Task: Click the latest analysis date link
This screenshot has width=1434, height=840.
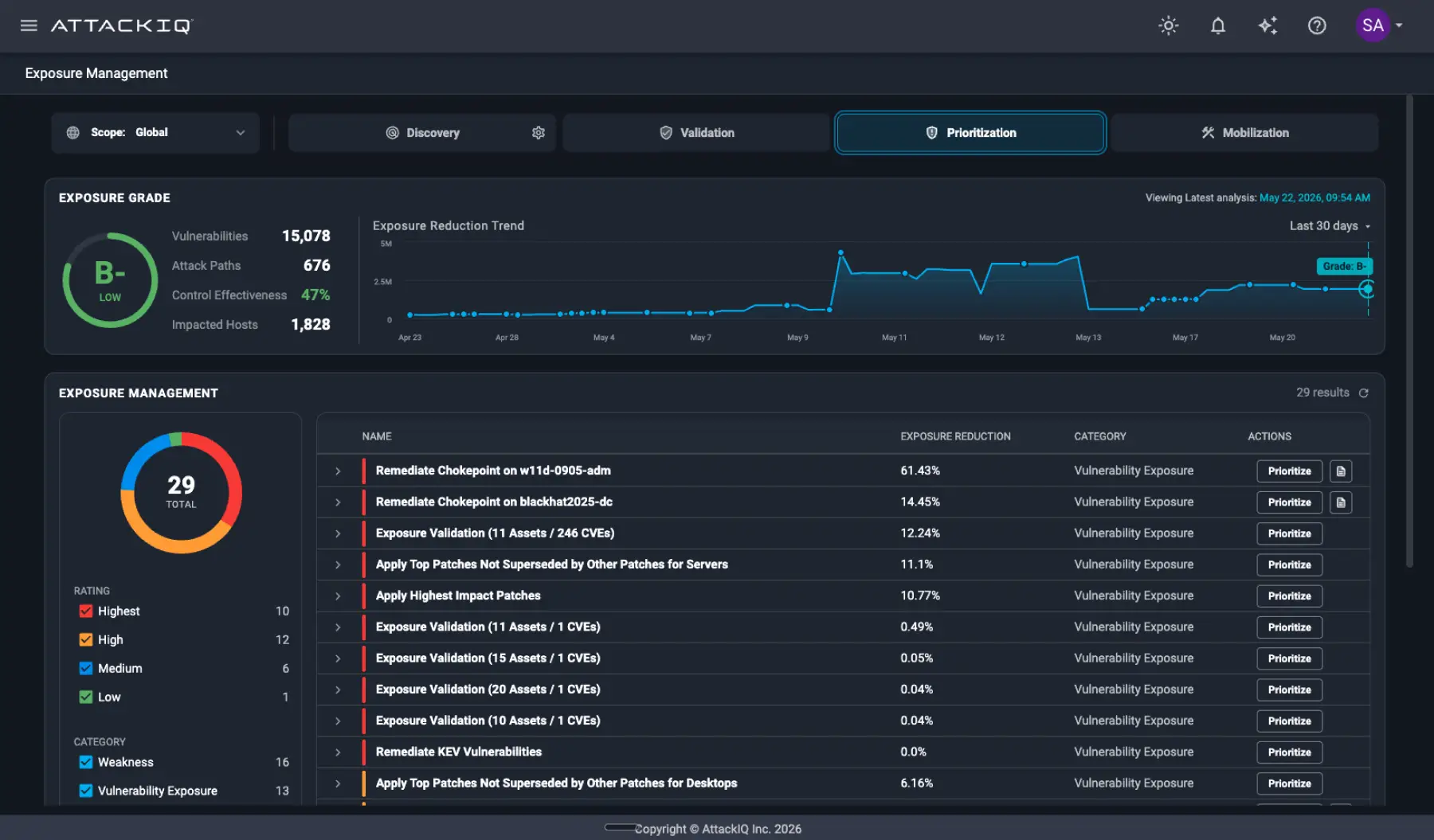Action: click(x=1314, y=198)
